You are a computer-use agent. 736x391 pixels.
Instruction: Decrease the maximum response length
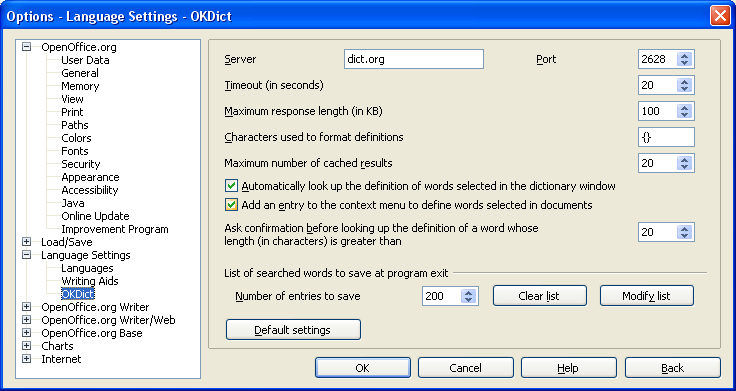coord(684,115)
